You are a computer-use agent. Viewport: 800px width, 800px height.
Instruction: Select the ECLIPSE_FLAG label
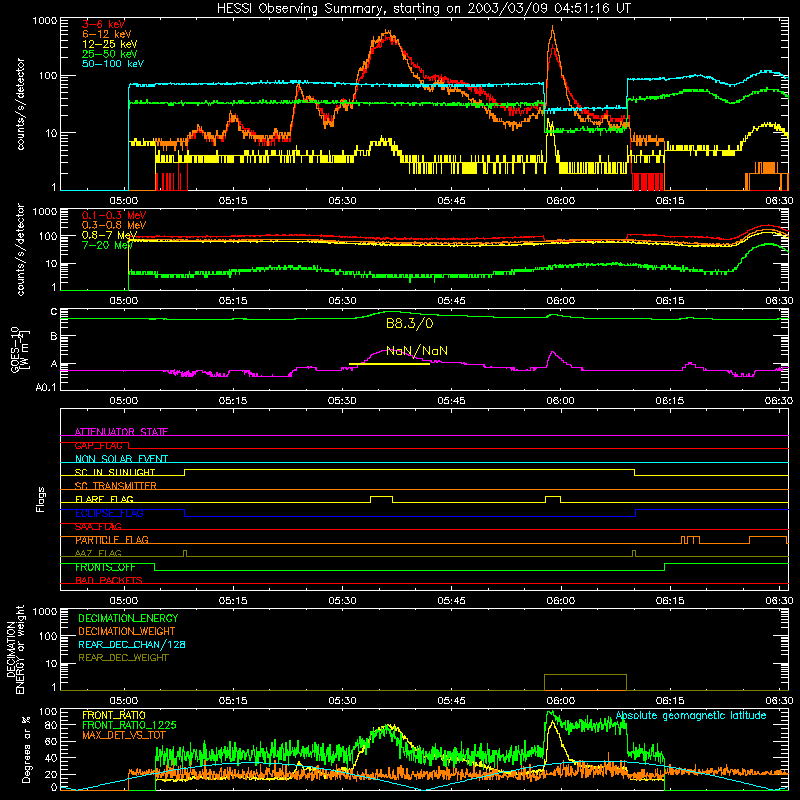pyautogui.click(x=109, y=513)
